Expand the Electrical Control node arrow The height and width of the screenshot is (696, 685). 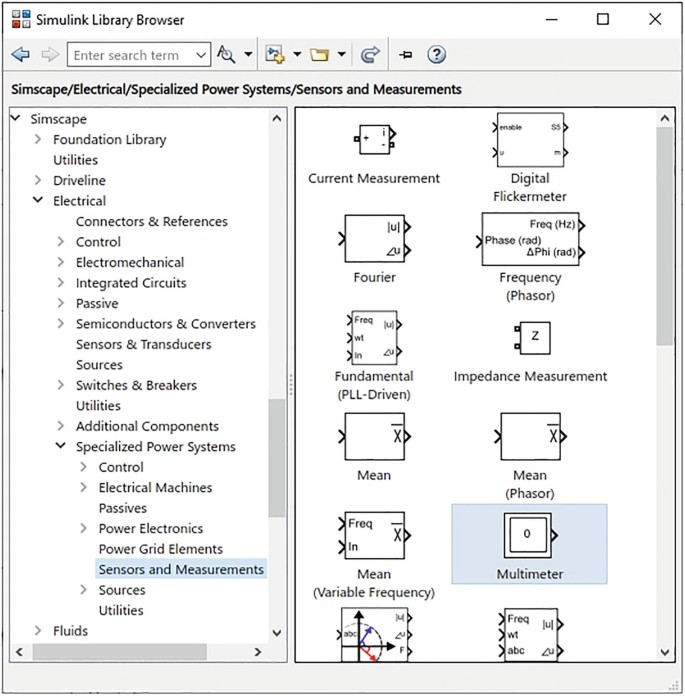click(x=61, y=241)
